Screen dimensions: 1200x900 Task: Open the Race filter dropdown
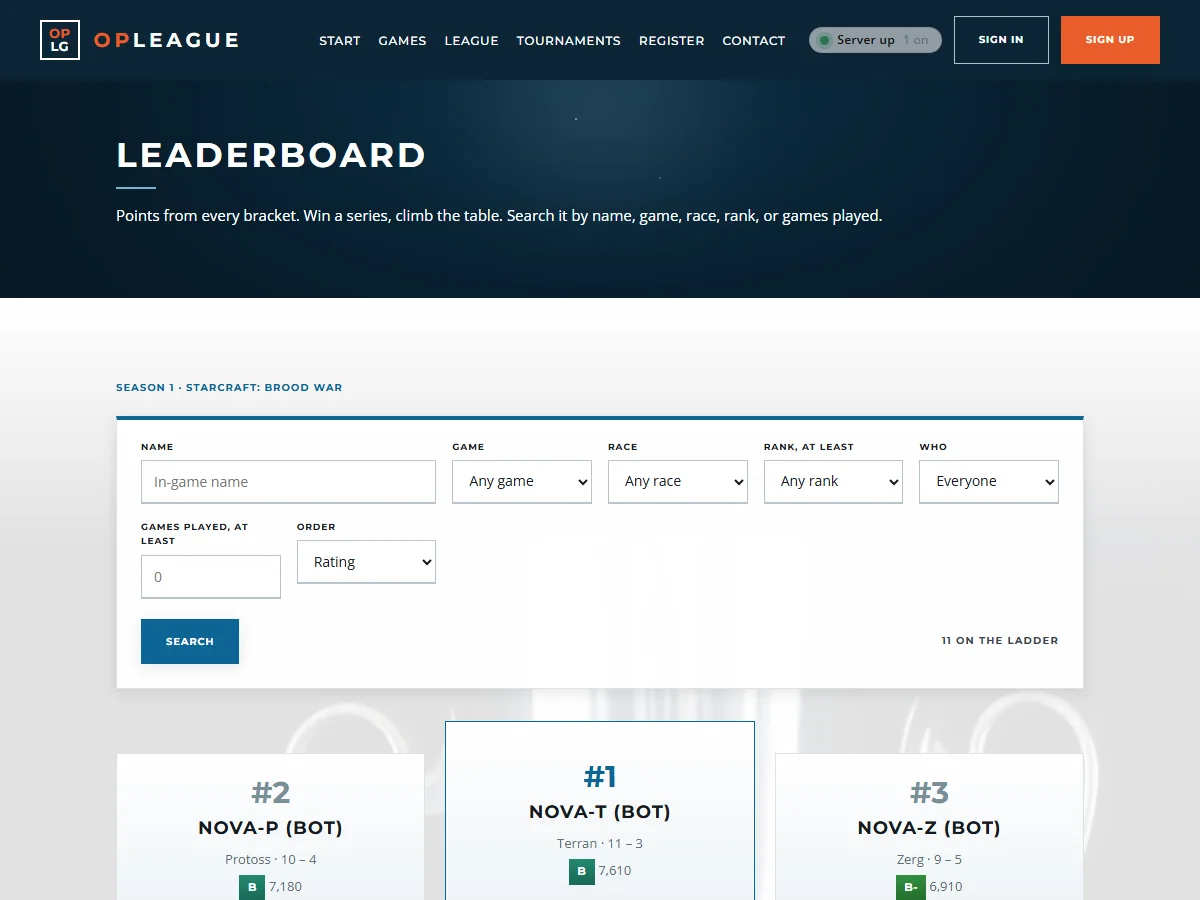[x=678, y=481]
